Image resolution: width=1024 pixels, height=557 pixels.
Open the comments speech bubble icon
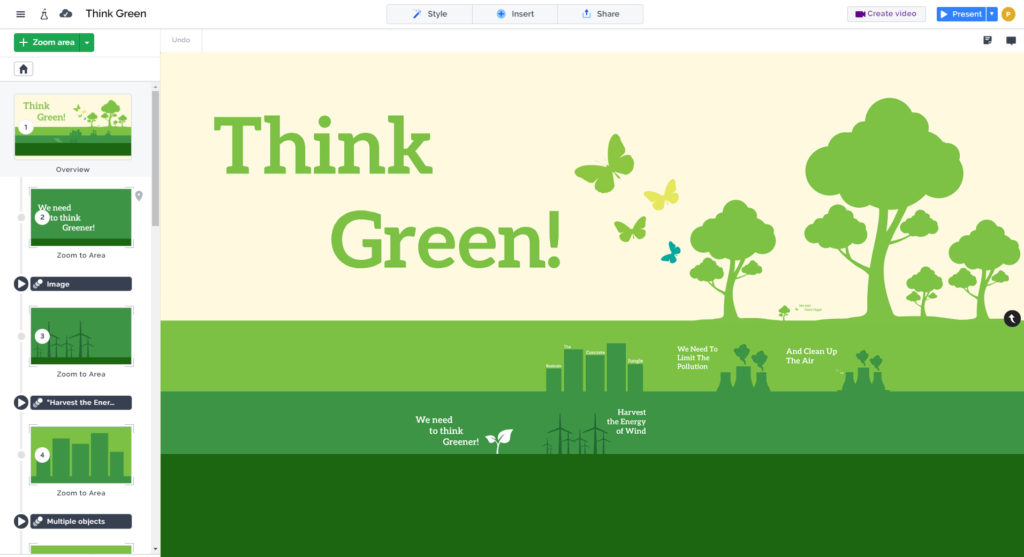[1011, 41]
